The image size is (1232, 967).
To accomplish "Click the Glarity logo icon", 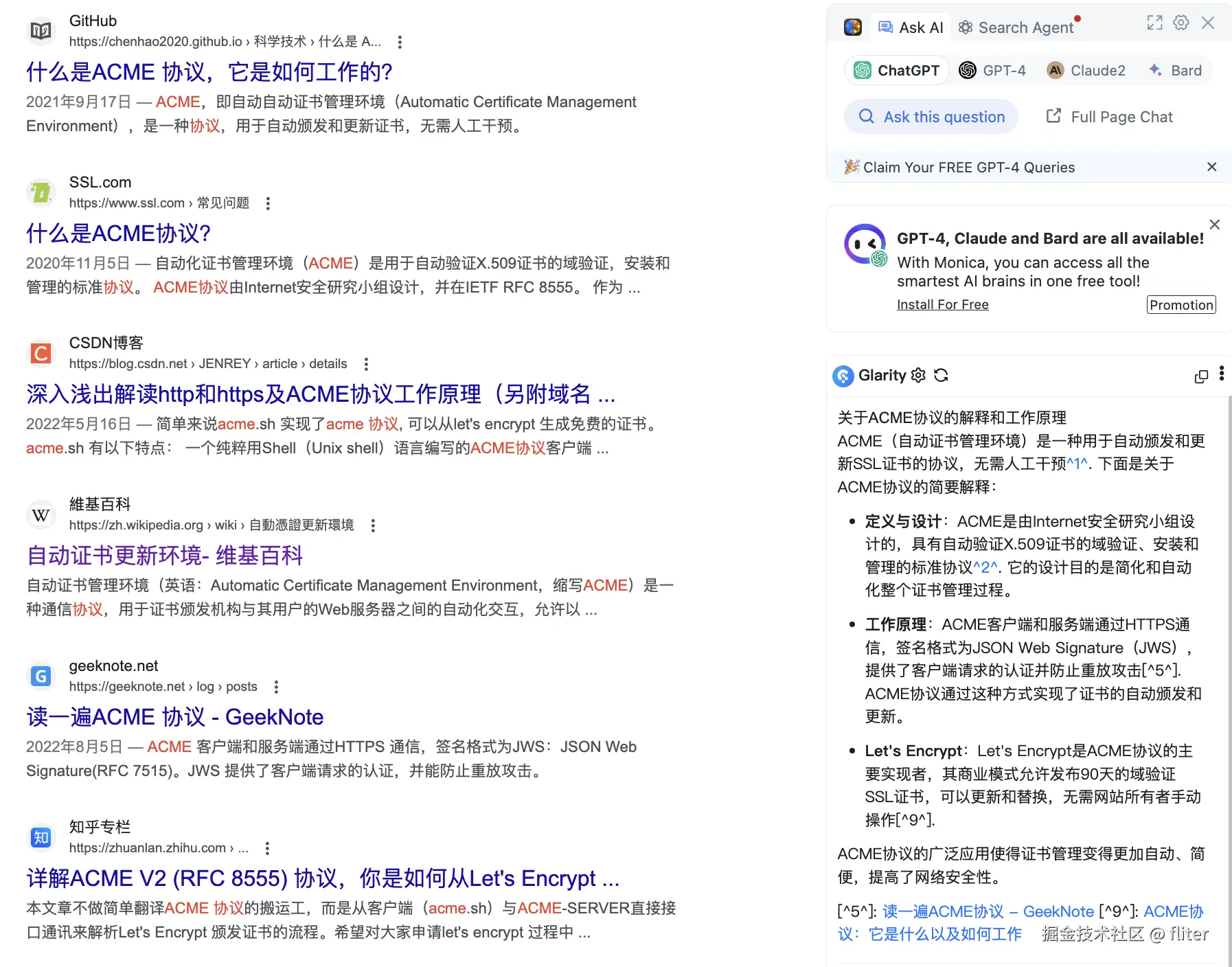I will [843, 376].
